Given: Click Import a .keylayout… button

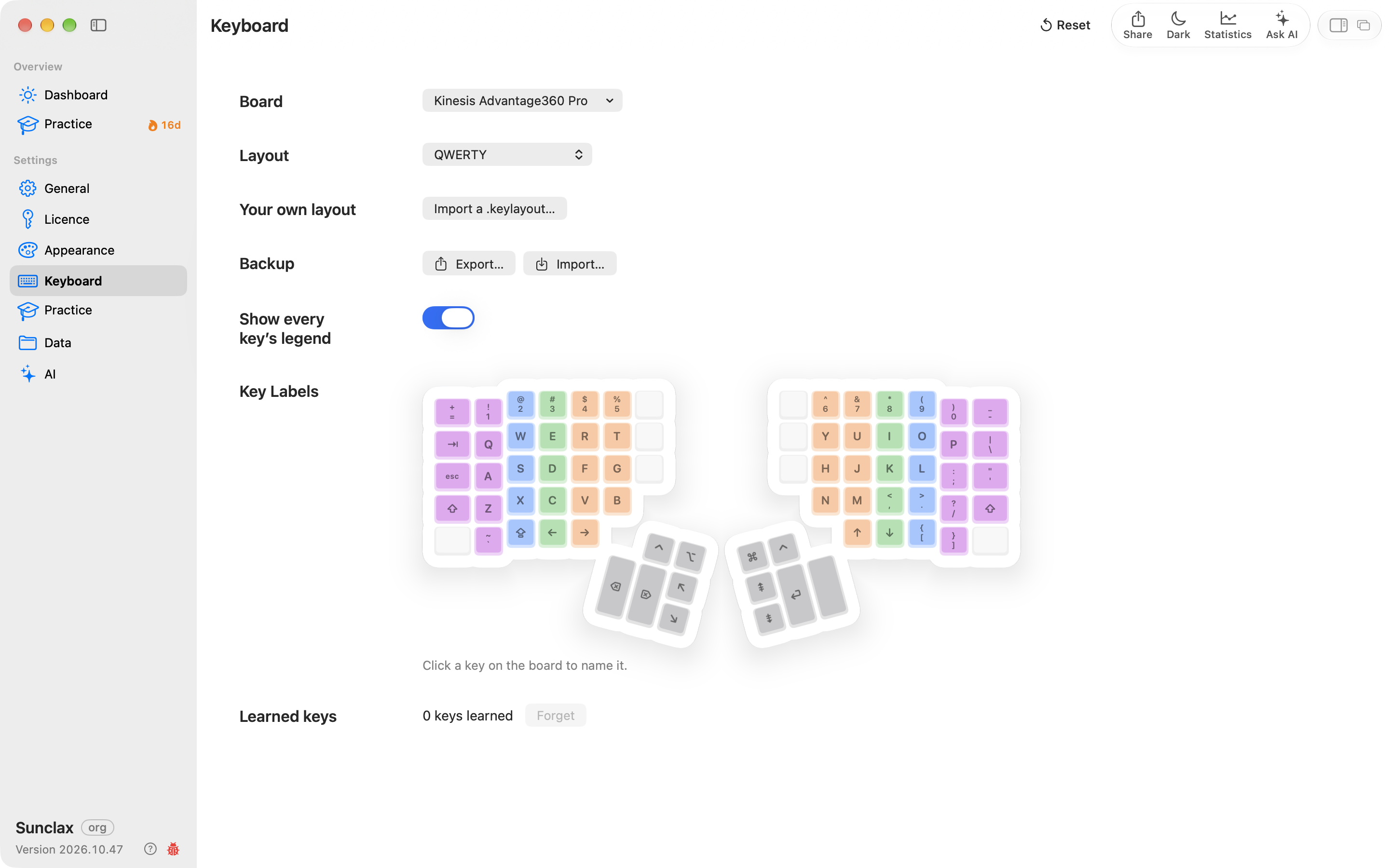Looking at the screenshot, I should 494,208.
